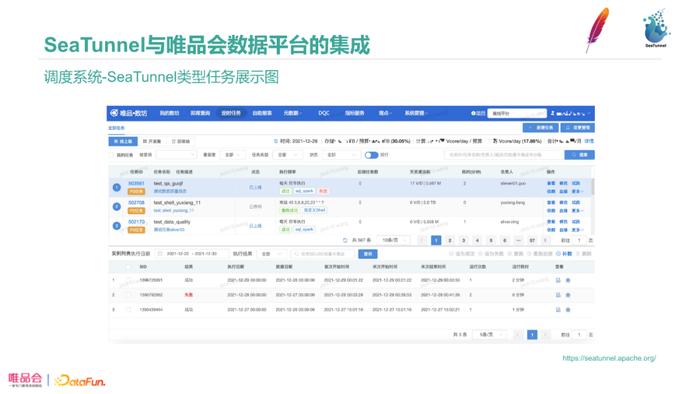Viewport: 700px width, 394px height.
Task: Click the refresh icon beside the task count
Action: (x=345, y=241)
